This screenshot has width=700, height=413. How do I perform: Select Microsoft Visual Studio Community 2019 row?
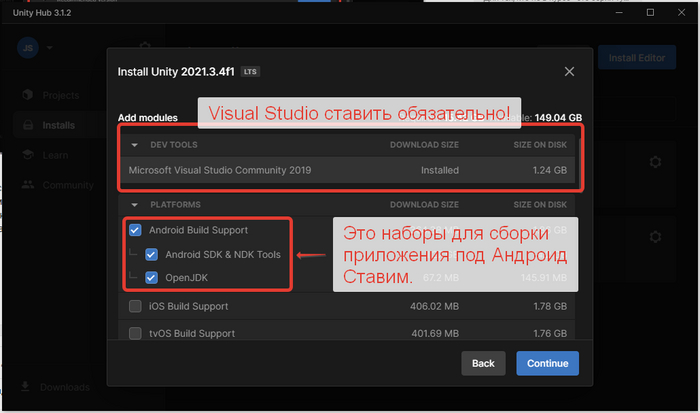(x=348, y=170)
